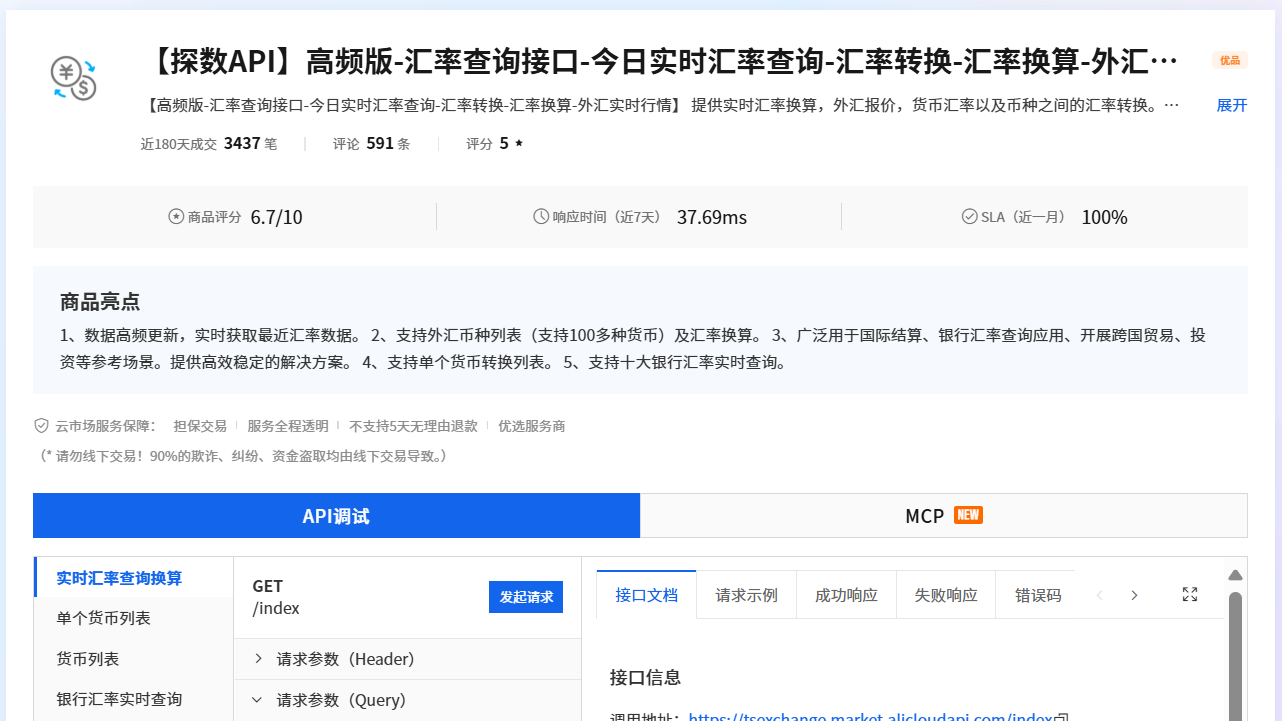Open the 错误码 tab in the docs panel
The width and height of the screenshot is (1282, 721).
coord(1037,594)
